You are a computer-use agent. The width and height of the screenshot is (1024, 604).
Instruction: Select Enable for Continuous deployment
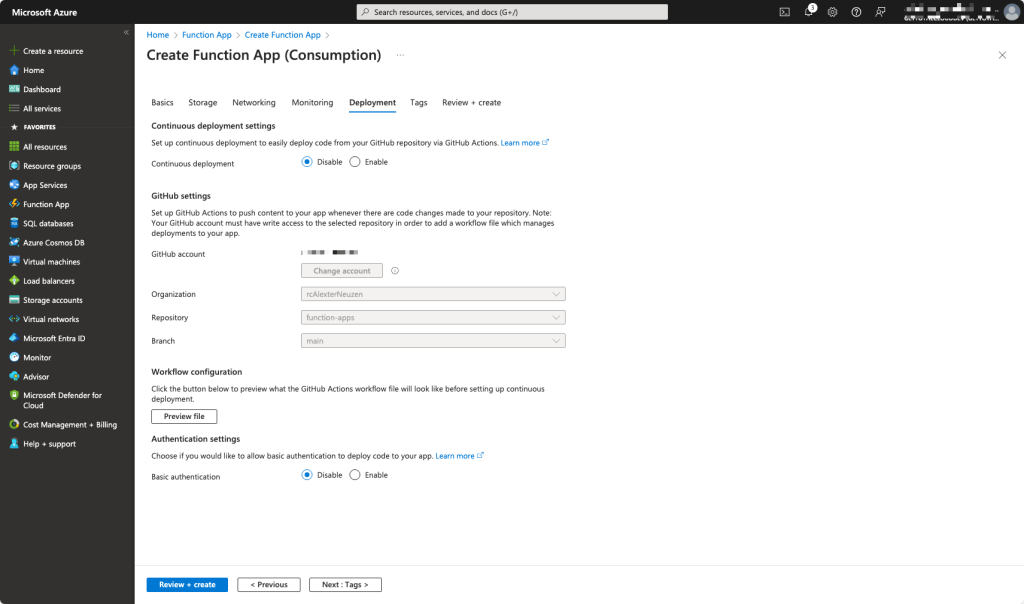point(355,162)
